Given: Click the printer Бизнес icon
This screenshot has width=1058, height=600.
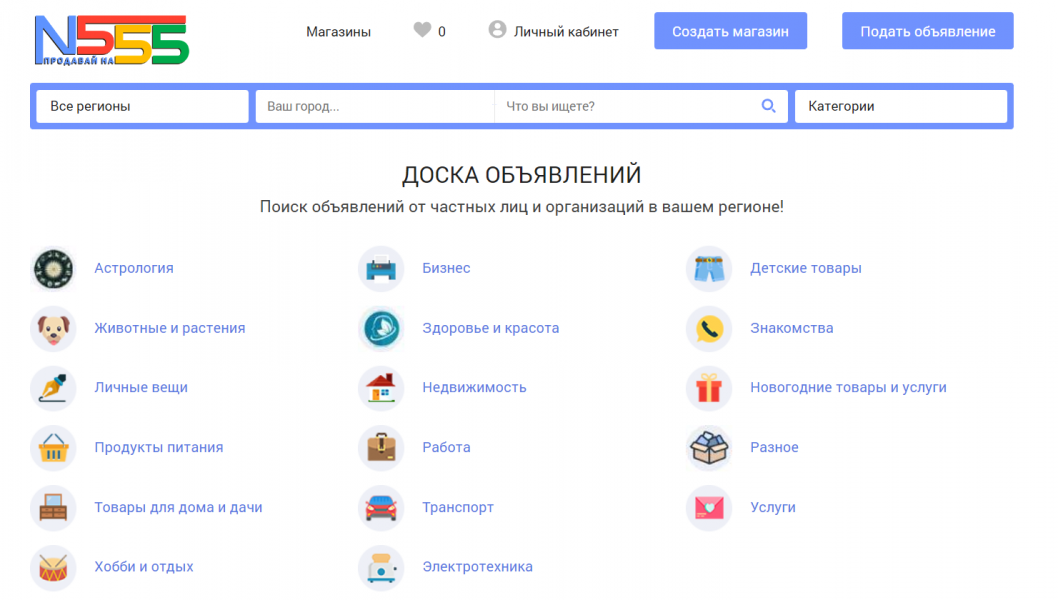Looking at the screenshot, I should [381, 269].
